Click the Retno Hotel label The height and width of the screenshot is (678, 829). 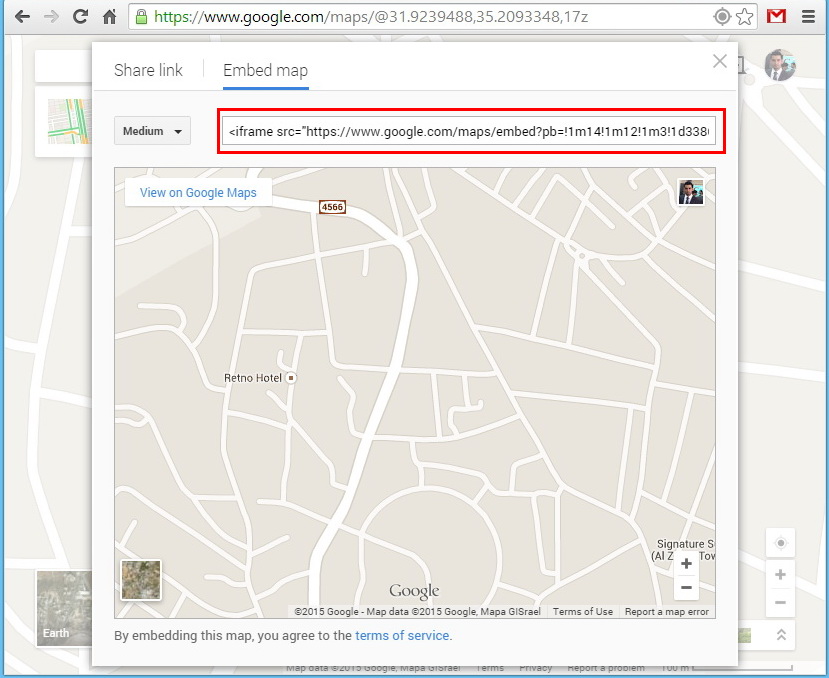coord(253,378)
